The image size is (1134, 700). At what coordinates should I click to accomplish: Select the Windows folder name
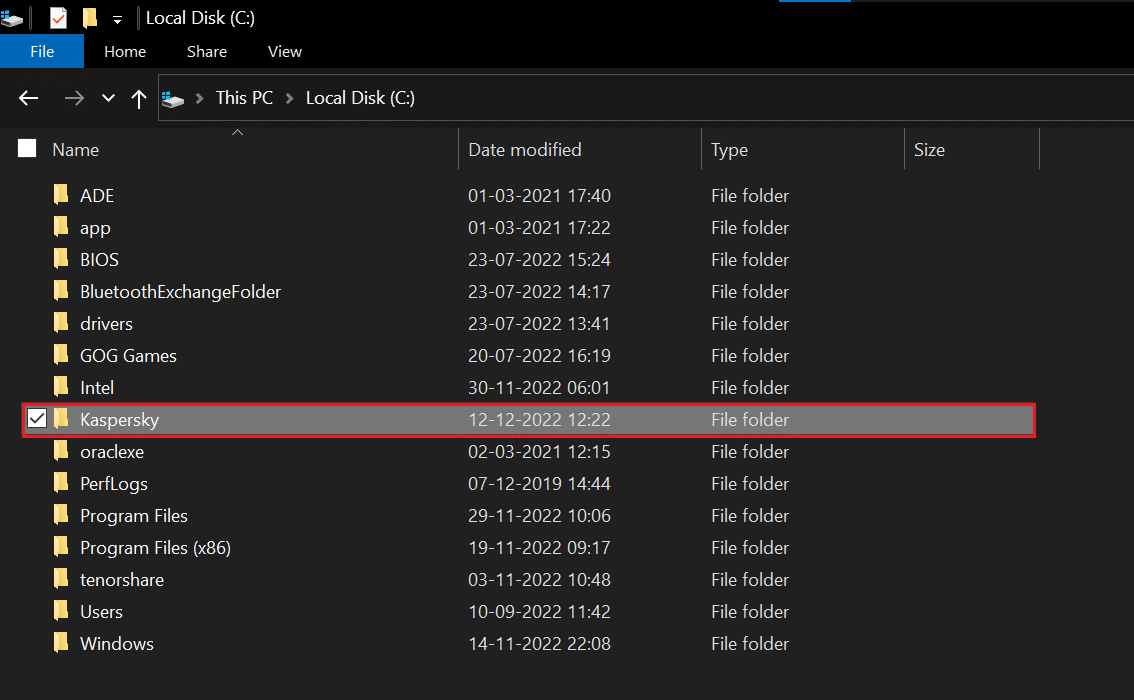click(116, 644)
